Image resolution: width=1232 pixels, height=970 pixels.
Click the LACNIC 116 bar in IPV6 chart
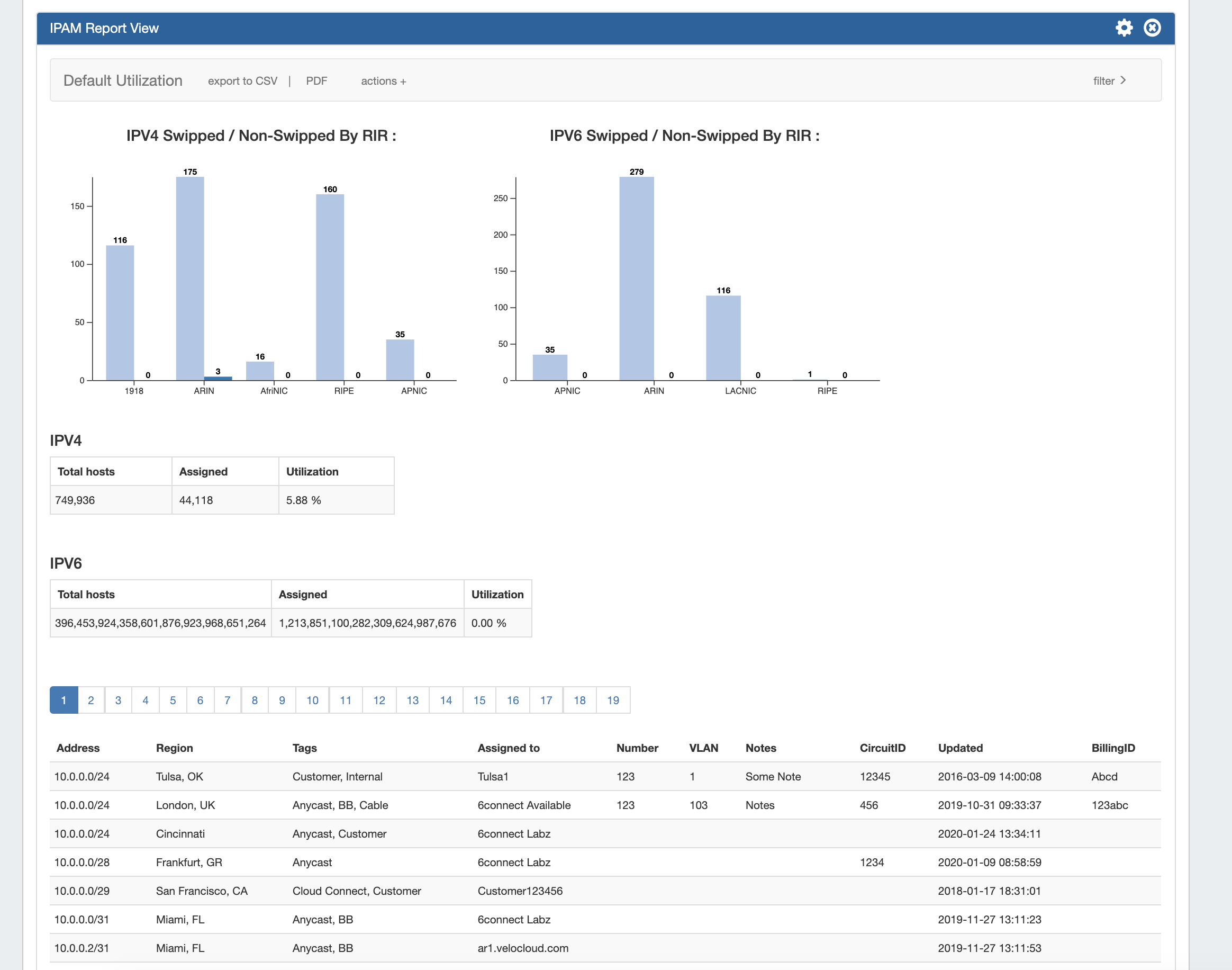[723, 338]
